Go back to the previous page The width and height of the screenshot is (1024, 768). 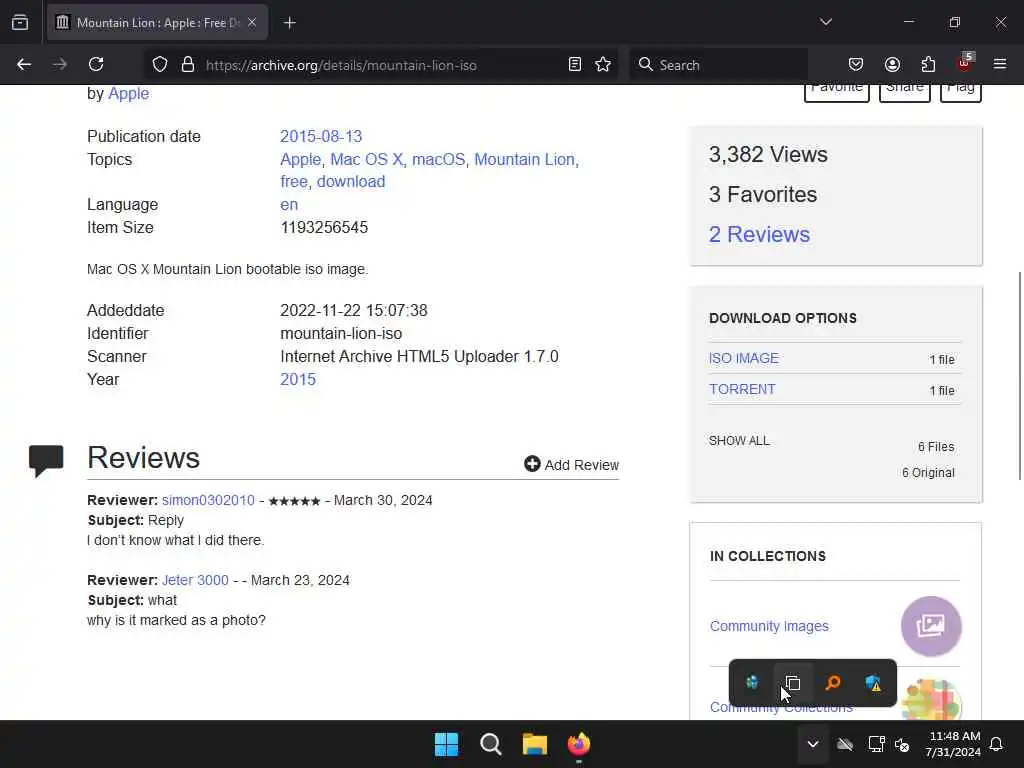24,64
